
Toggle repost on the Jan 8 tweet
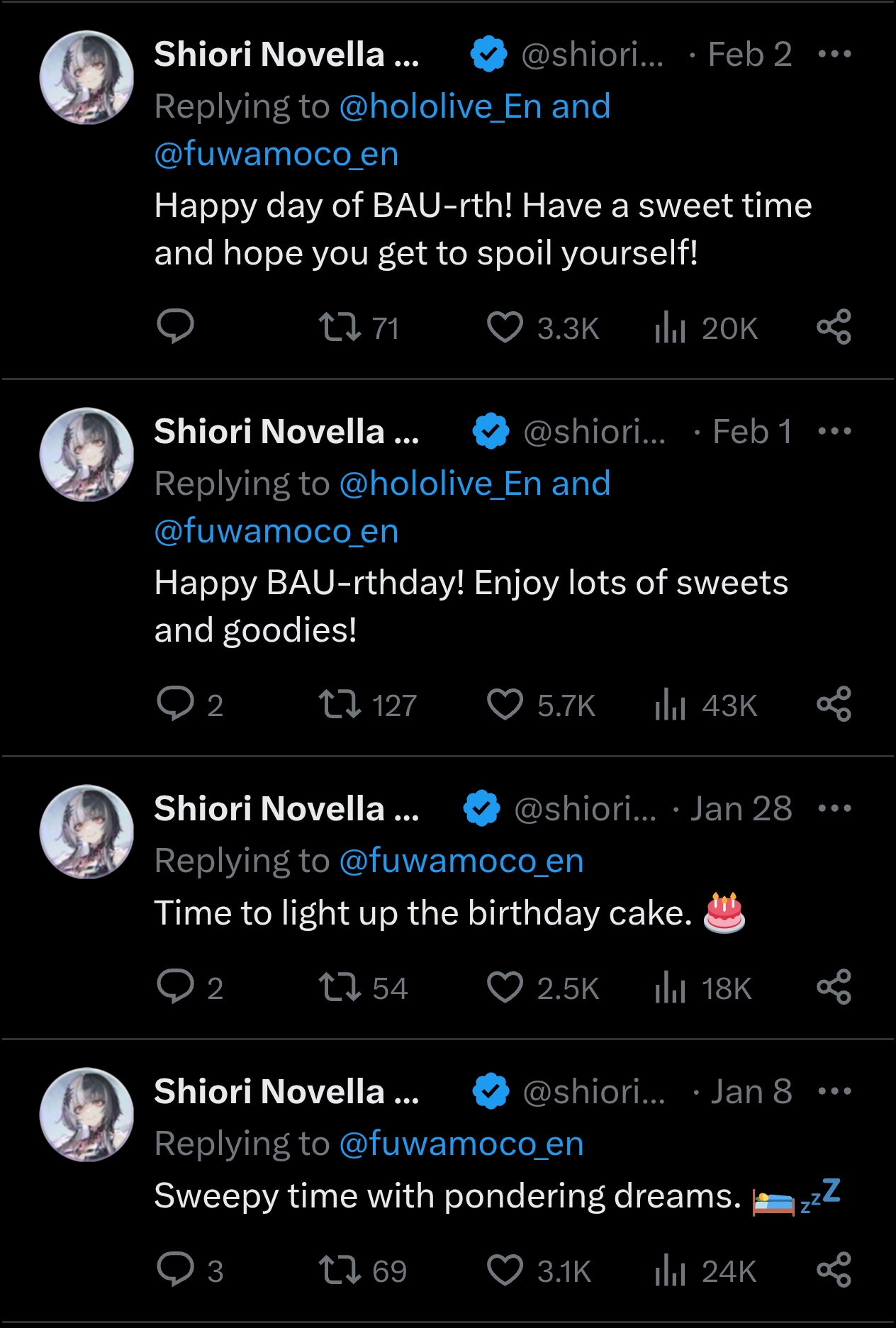341,1271
